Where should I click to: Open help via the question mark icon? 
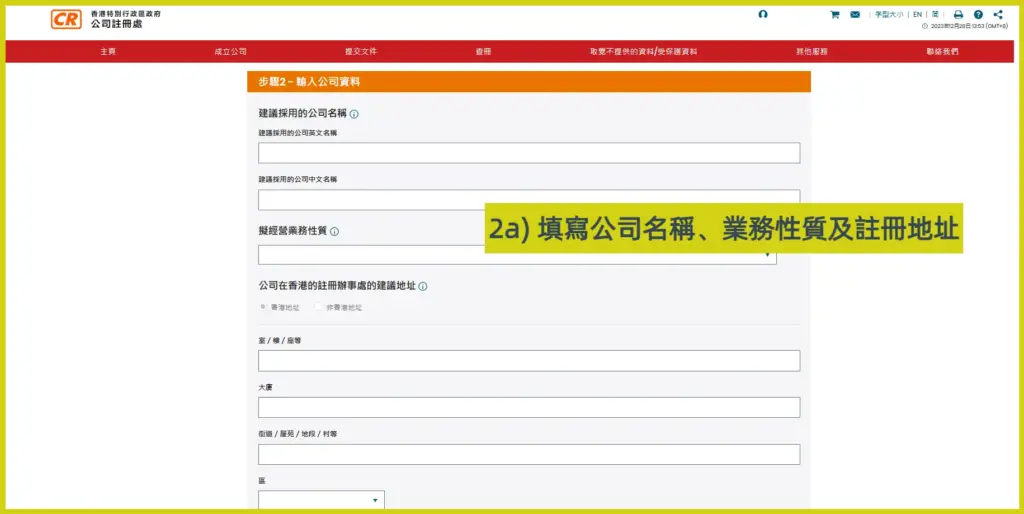tap(978, 15)
